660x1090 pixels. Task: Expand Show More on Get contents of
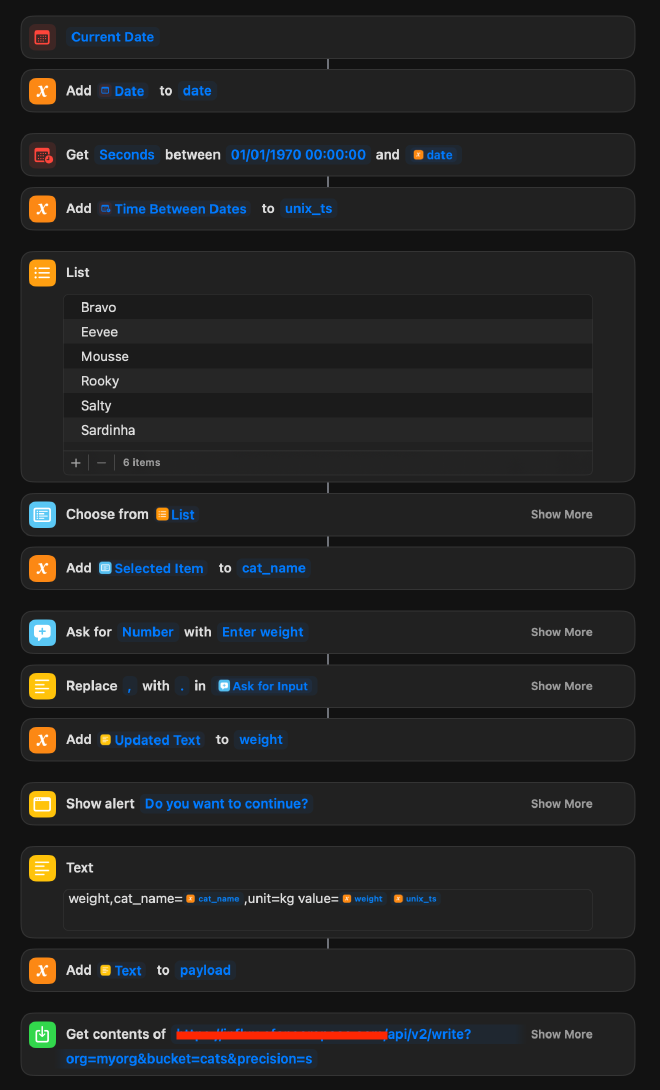coord(561,1034)
